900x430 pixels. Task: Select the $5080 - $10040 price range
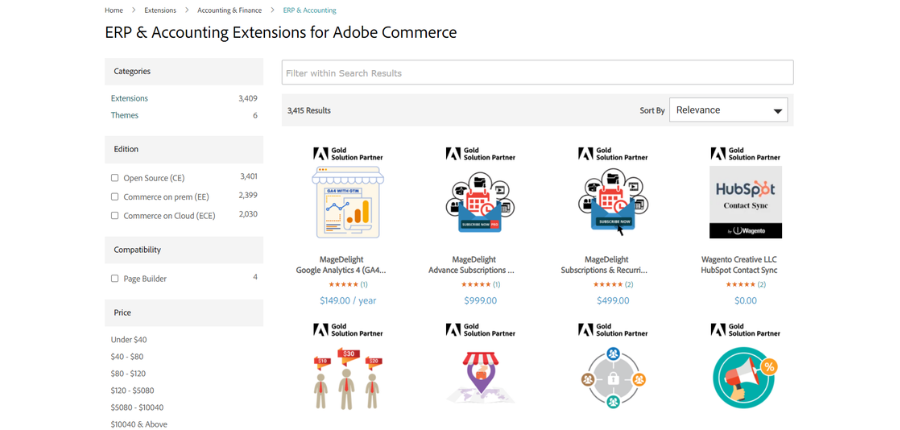[137, 408]
